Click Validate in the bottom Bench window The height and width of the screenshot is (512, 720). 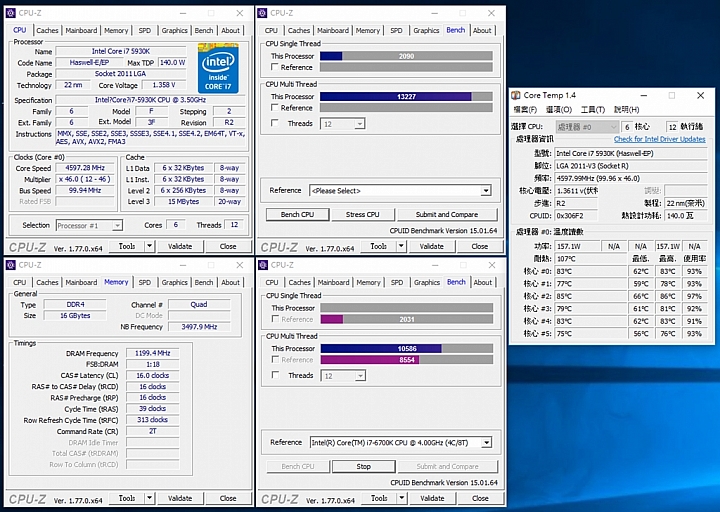(433, 498)
